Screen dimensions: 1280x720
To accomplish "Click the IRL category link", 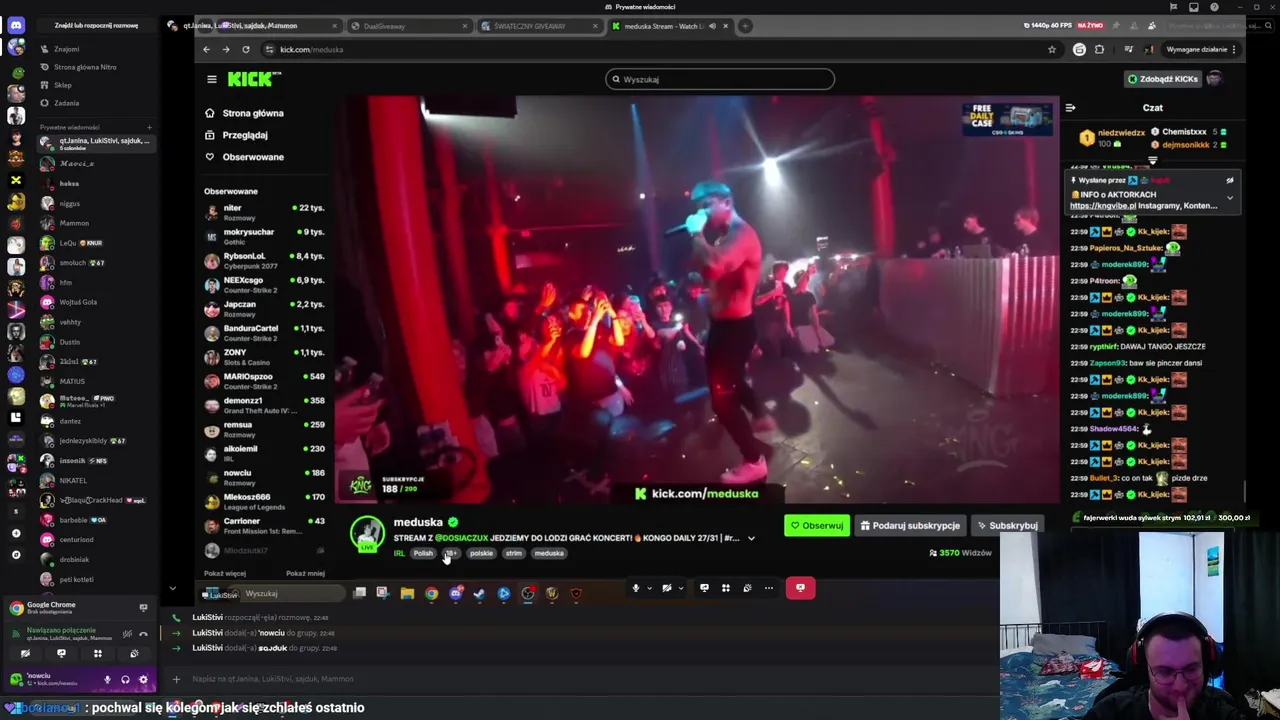I will tap(399, 553).
